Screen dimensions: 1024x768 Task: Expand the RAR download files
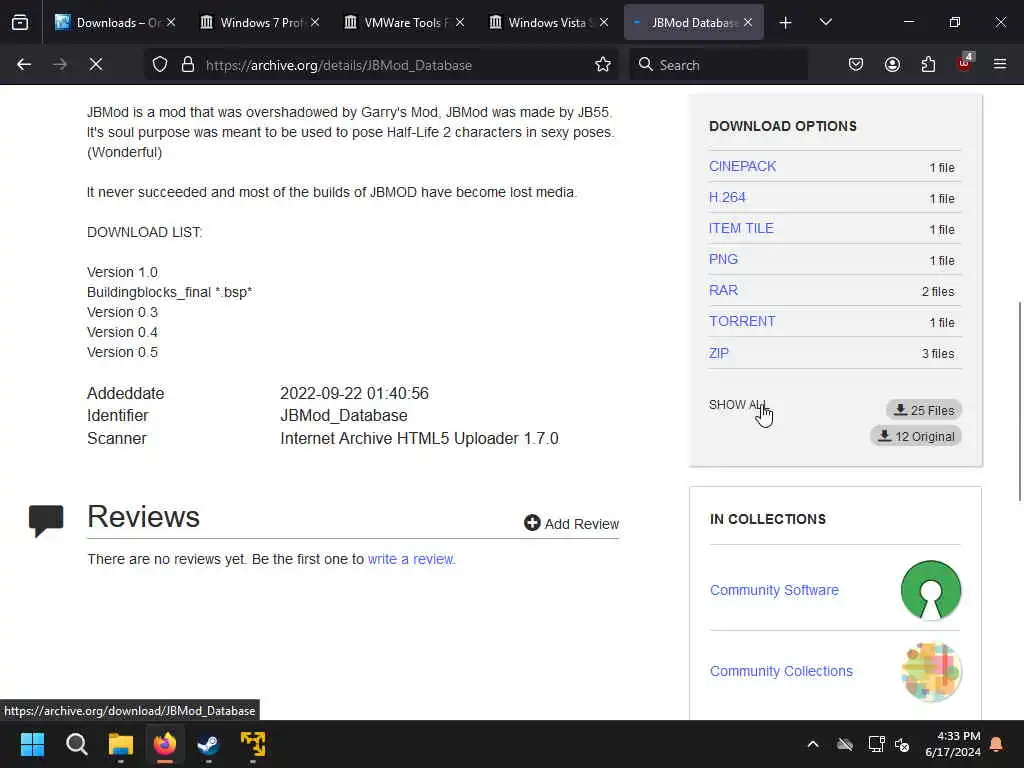(723, 290)
